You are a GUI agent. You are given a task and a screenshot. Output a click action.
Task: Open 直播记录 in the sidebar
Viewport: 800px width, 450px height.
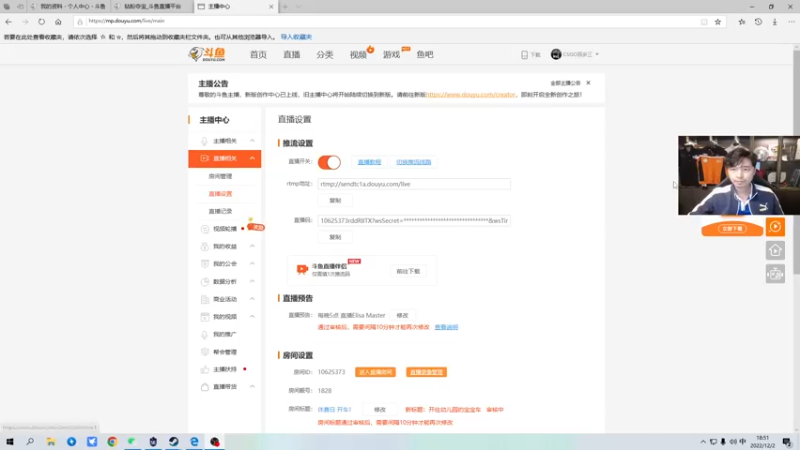(x=220, y=211)
